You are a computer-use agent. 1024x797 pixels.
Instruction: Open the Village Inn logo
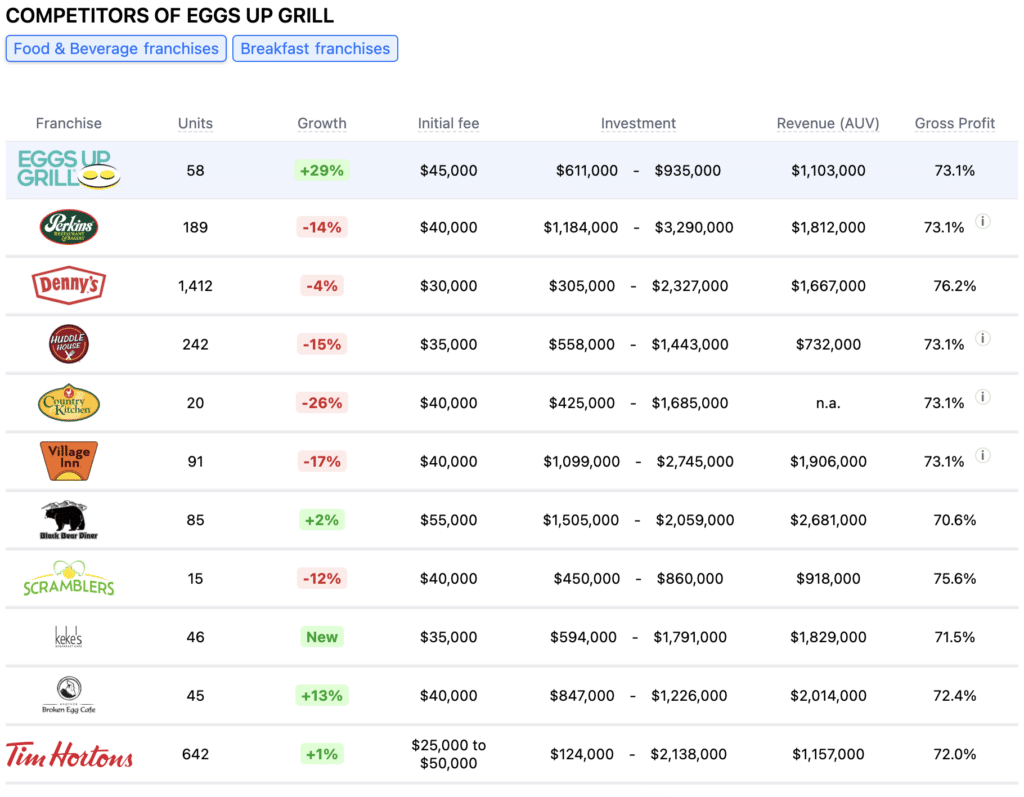pyautogui.click(x=69, y=461)
